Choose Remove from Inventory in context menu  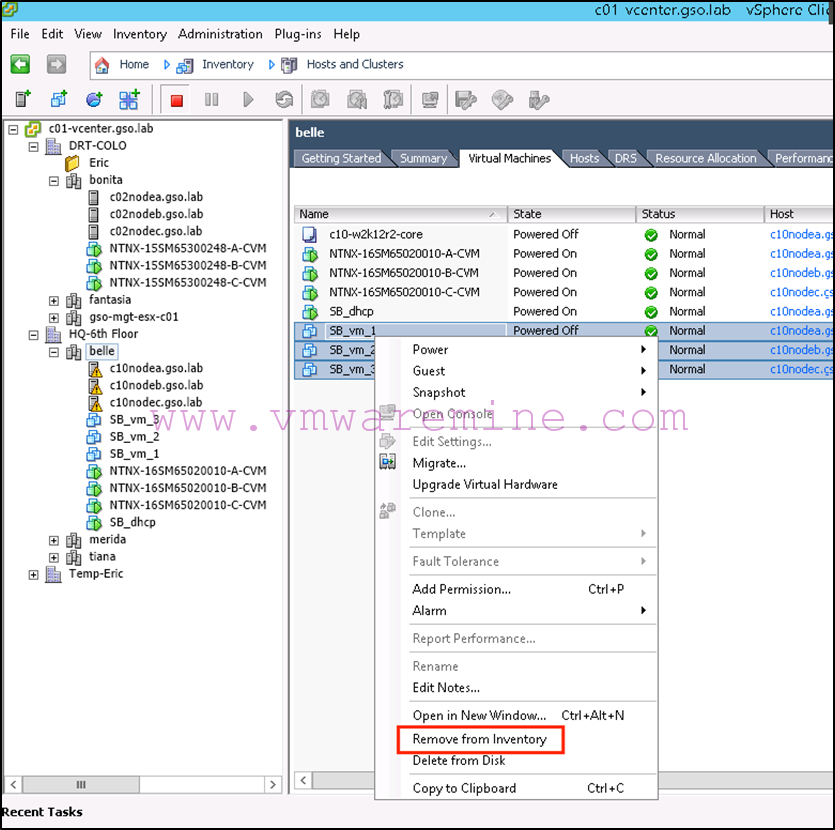click(x=480, y=739)
